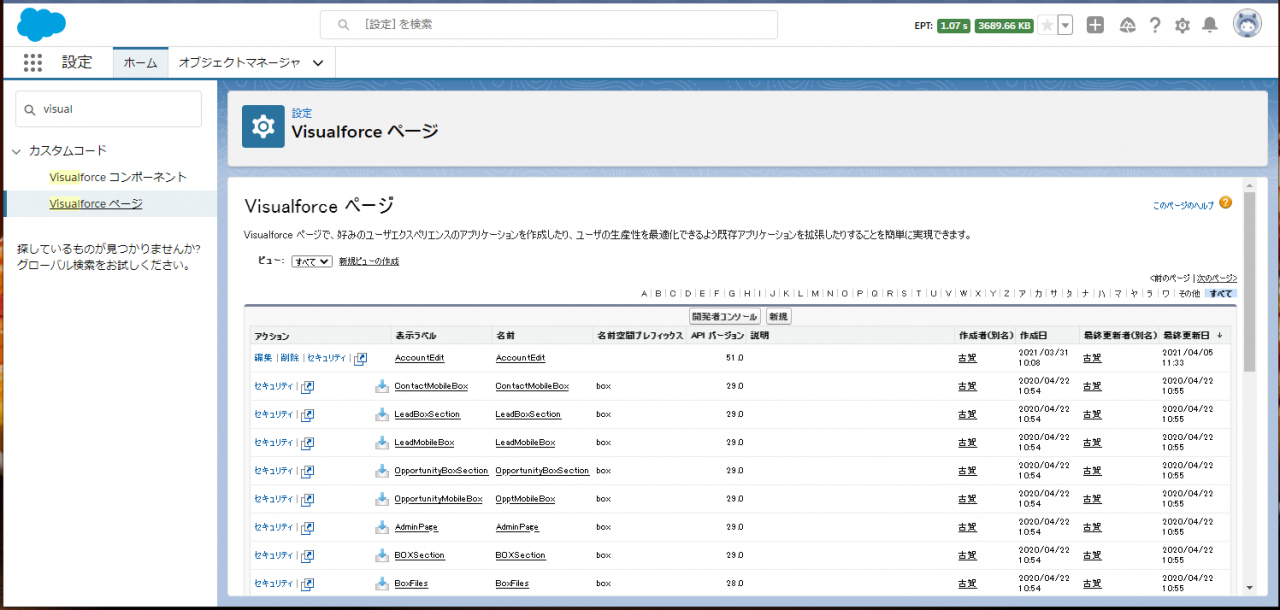Image resolution: width=1280 pixels, height=610 pixels.
Task: Click the 新規 button
Action: point(778,316)
